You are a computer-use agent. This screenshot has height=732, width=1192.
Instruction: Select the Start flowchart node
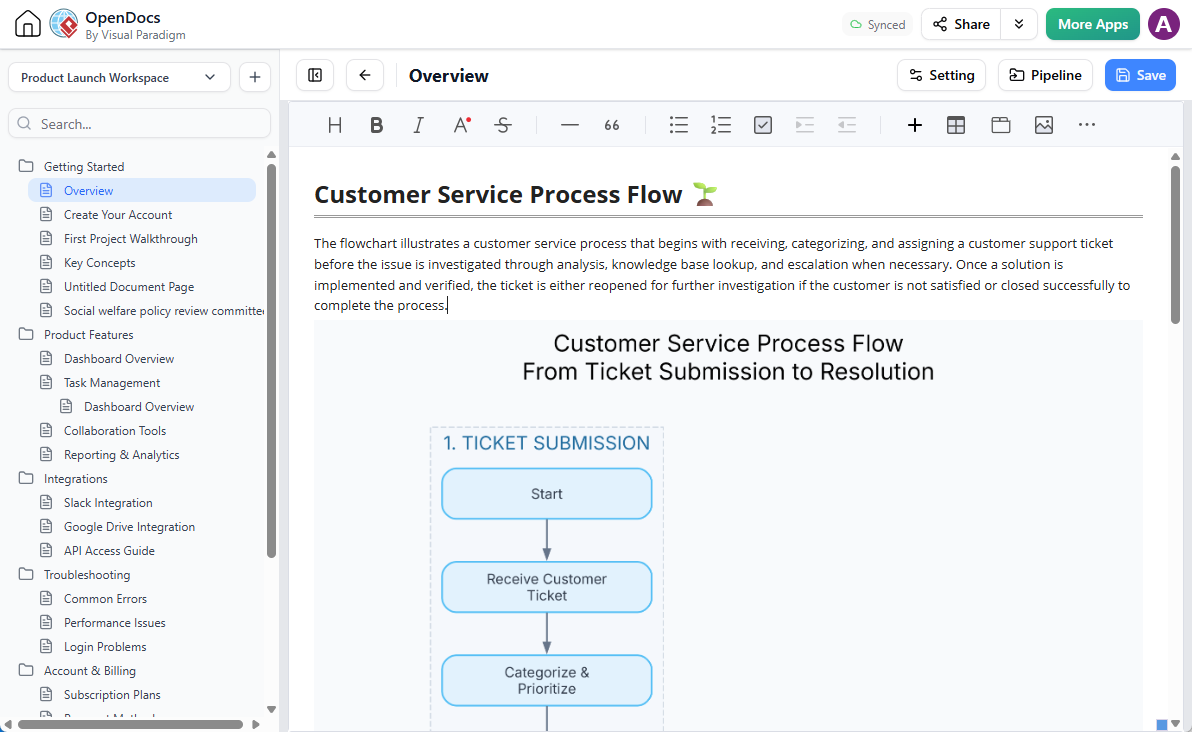point(547,493)
